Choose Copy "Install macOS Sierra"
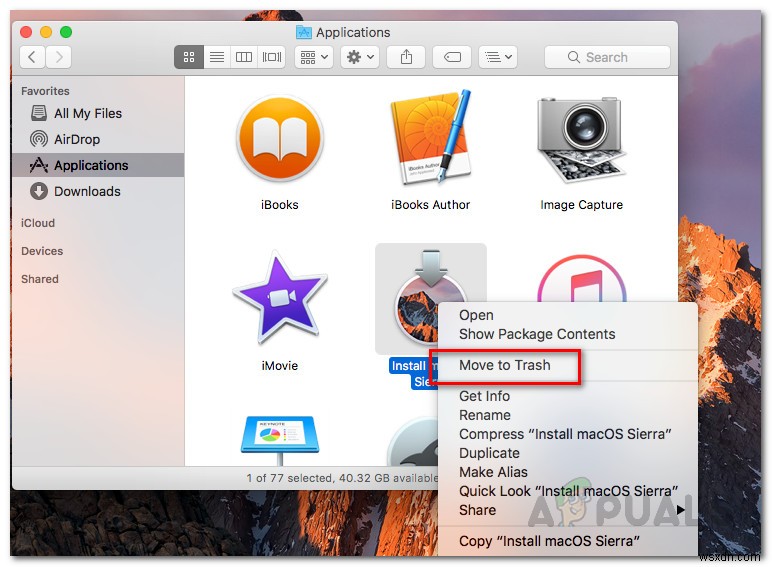This screenshot has height=567, width=772. pos(568,541)
